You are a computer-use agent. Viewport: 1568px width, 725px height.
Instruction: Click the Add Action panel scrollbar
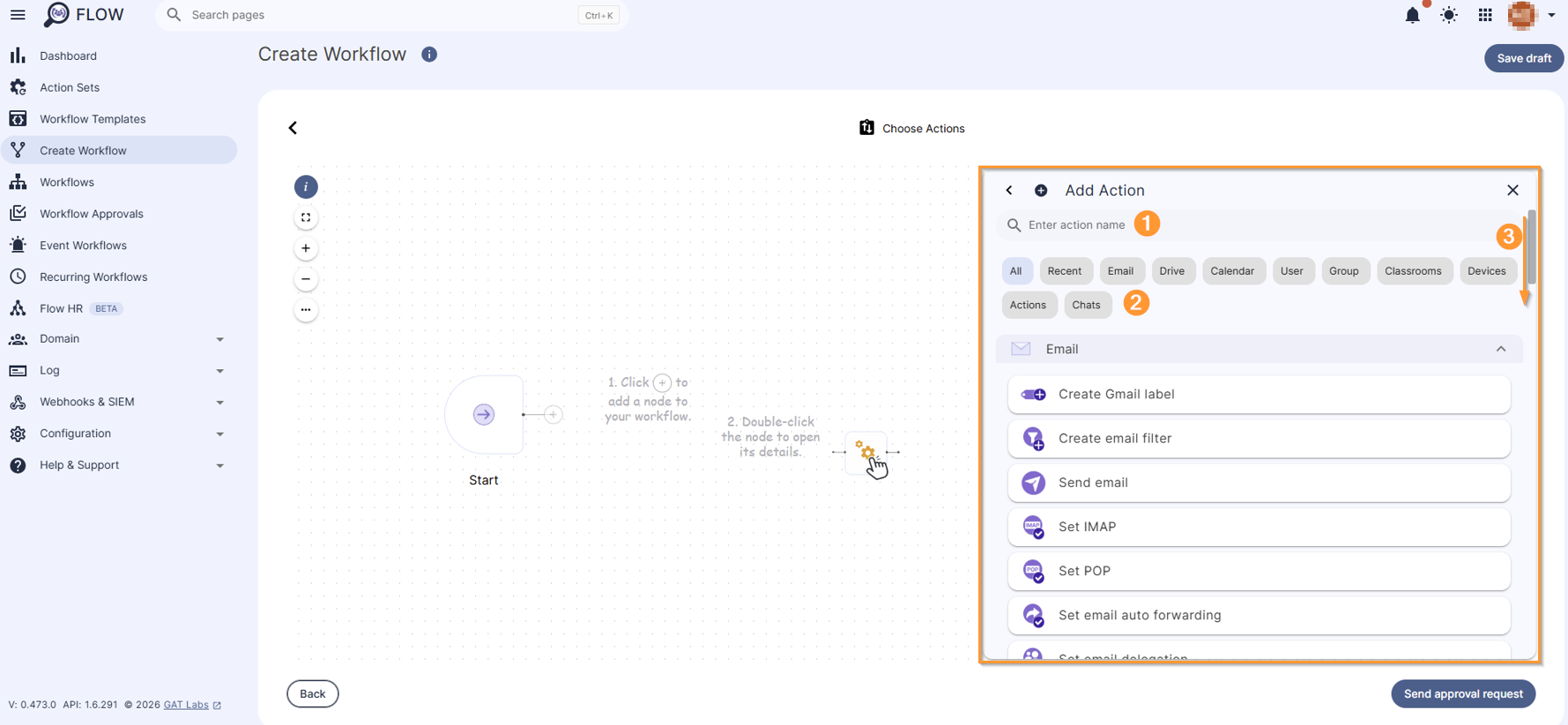coord(1532,247)
